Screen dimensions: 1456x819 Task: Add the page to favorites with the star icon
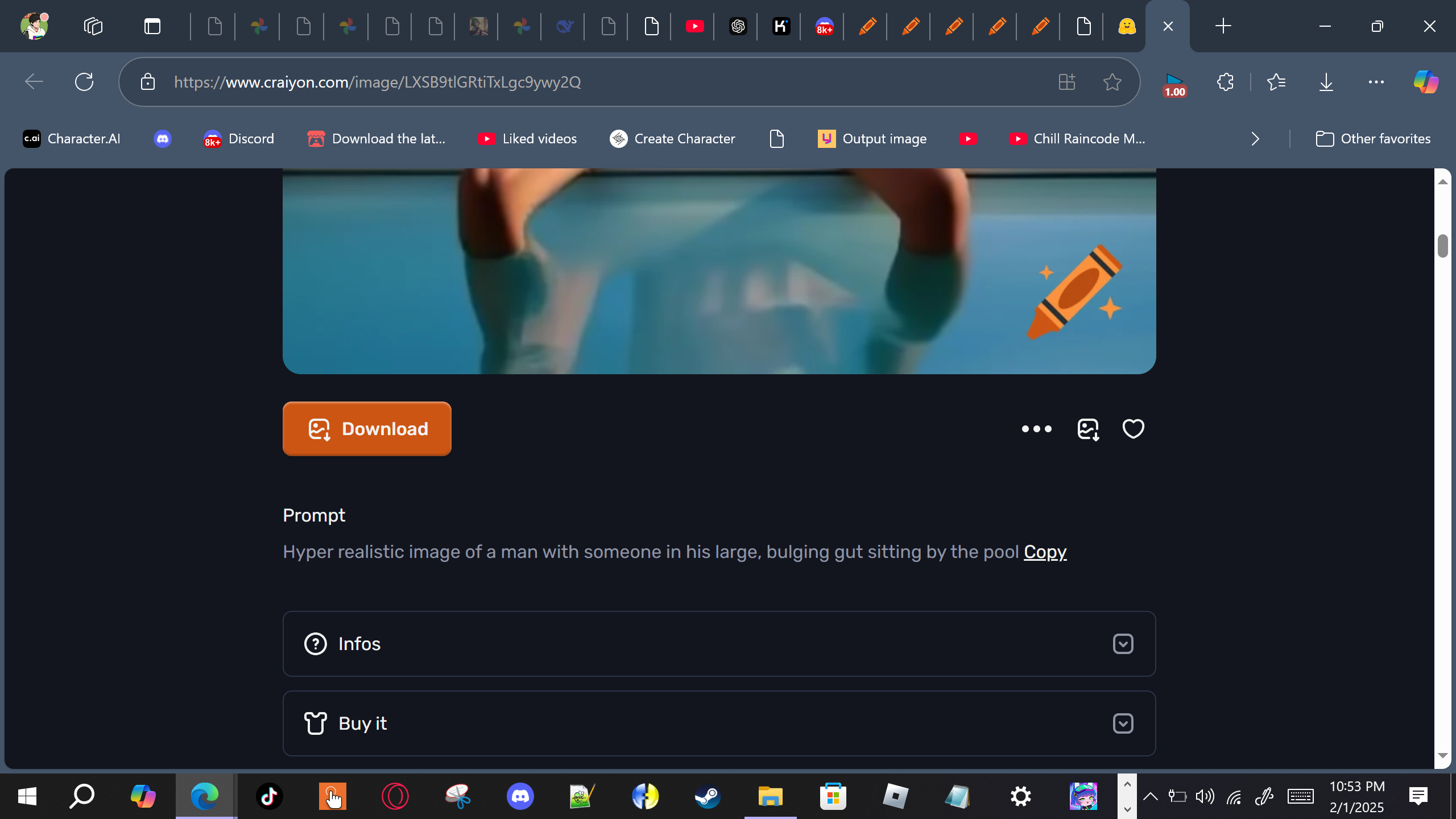click(1112, 82)
